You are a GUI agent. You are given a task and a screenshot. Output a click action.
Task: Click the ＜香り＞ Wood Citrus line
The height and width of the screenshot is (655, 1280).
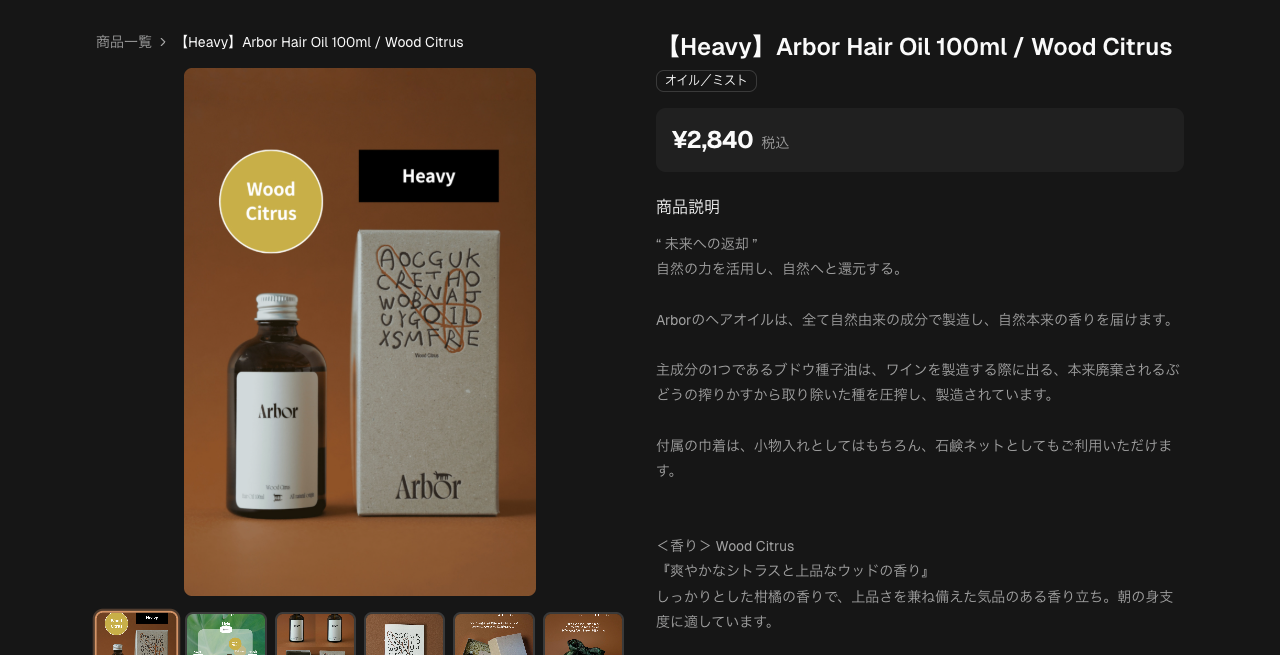(x=725, y=546)
